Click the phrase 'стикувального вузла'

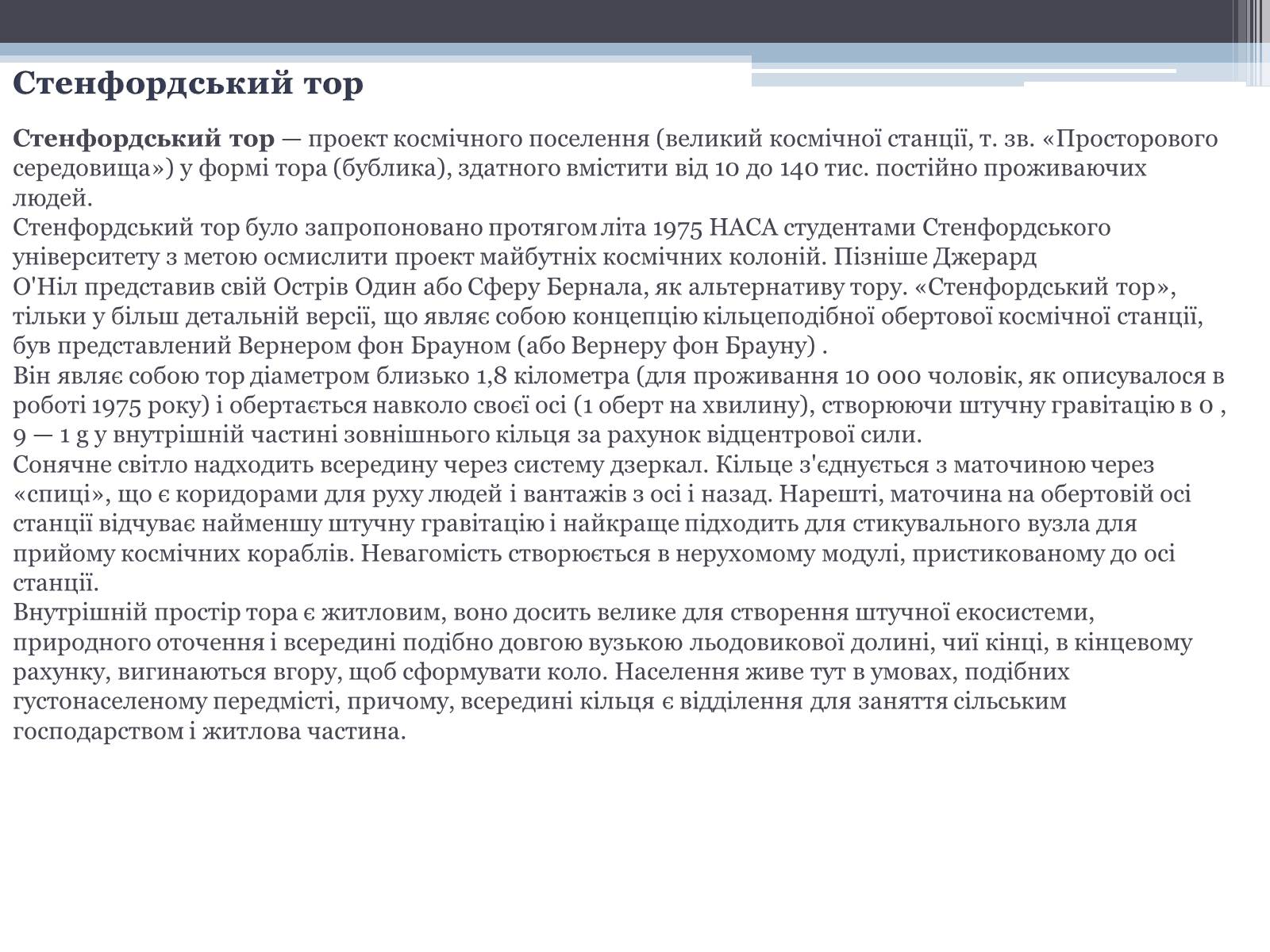(x=968, y=524)
